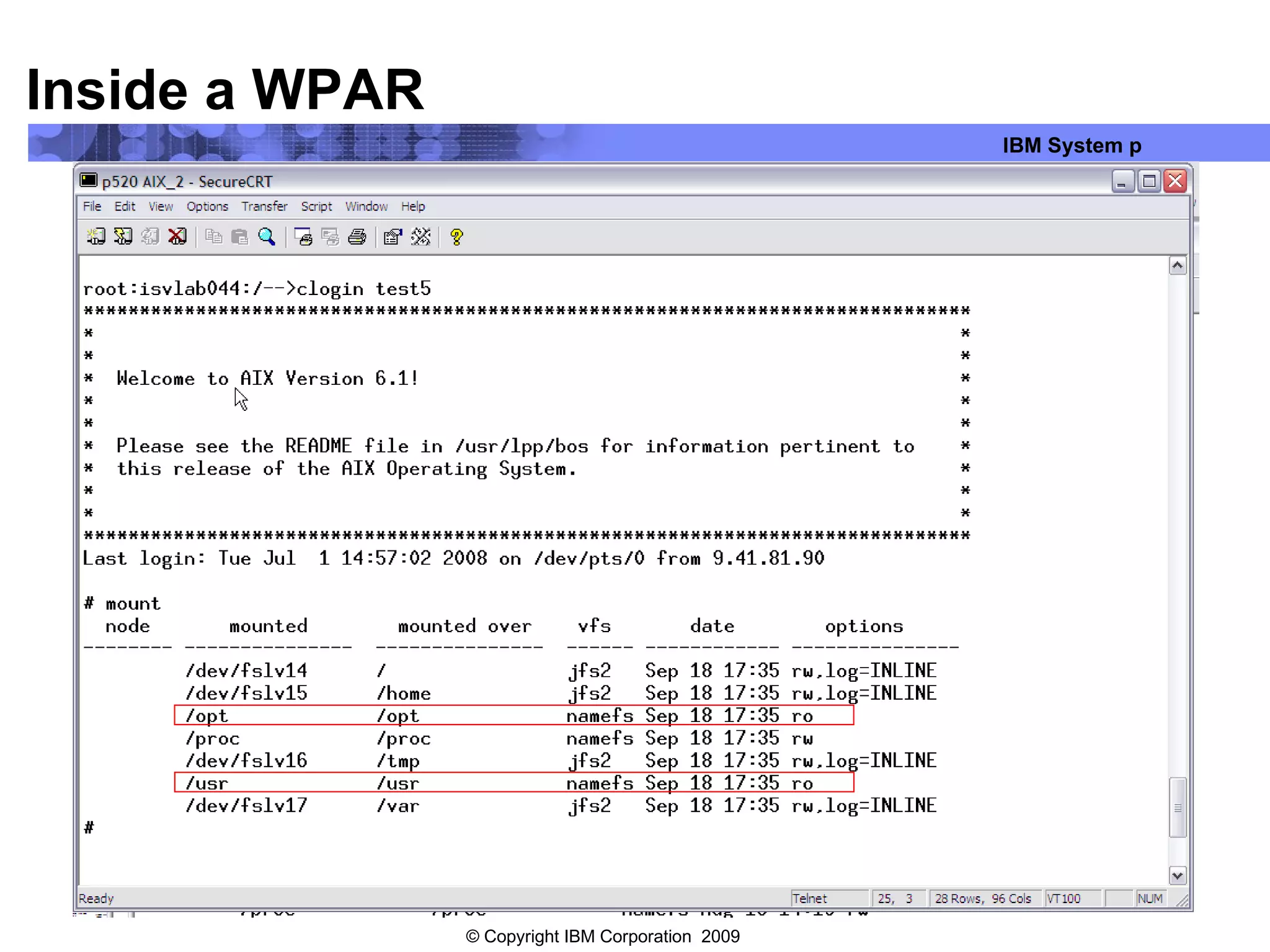Click the SecureCRT title bar app icon
Viewport: 1270px width, 952px height.
click(x=89, y=180)
